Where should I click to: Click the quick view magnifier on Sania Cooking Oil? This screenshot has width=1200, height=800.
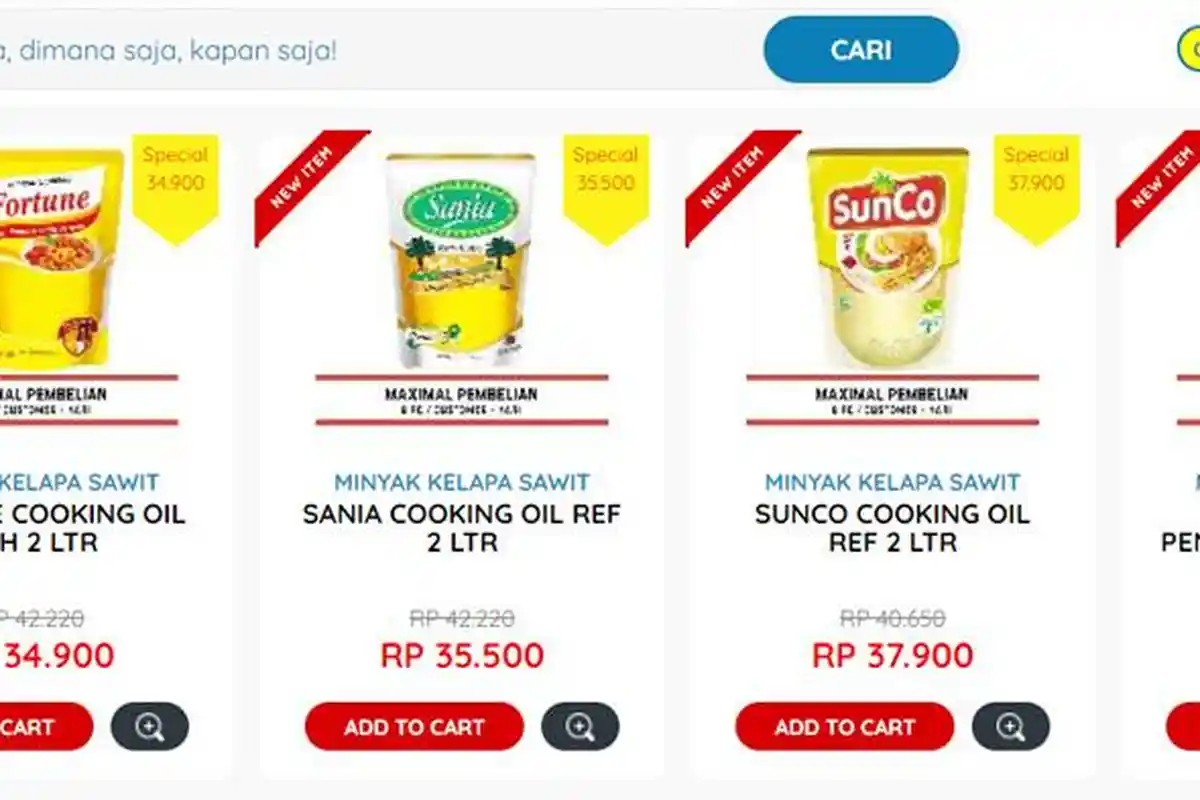578,727
